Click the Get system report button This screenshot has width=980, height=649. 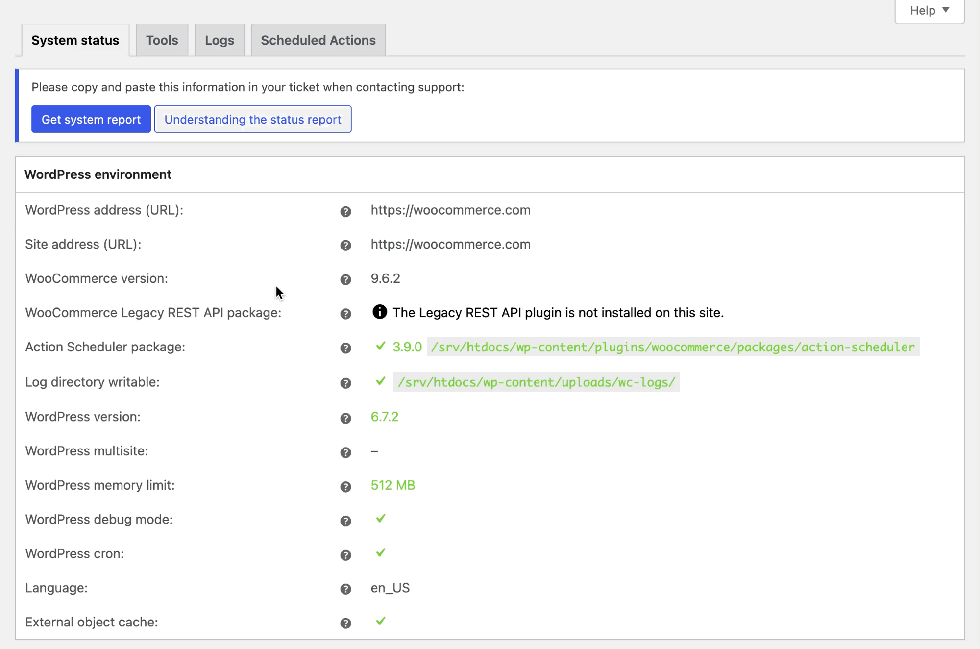click(x=90, y=118)
